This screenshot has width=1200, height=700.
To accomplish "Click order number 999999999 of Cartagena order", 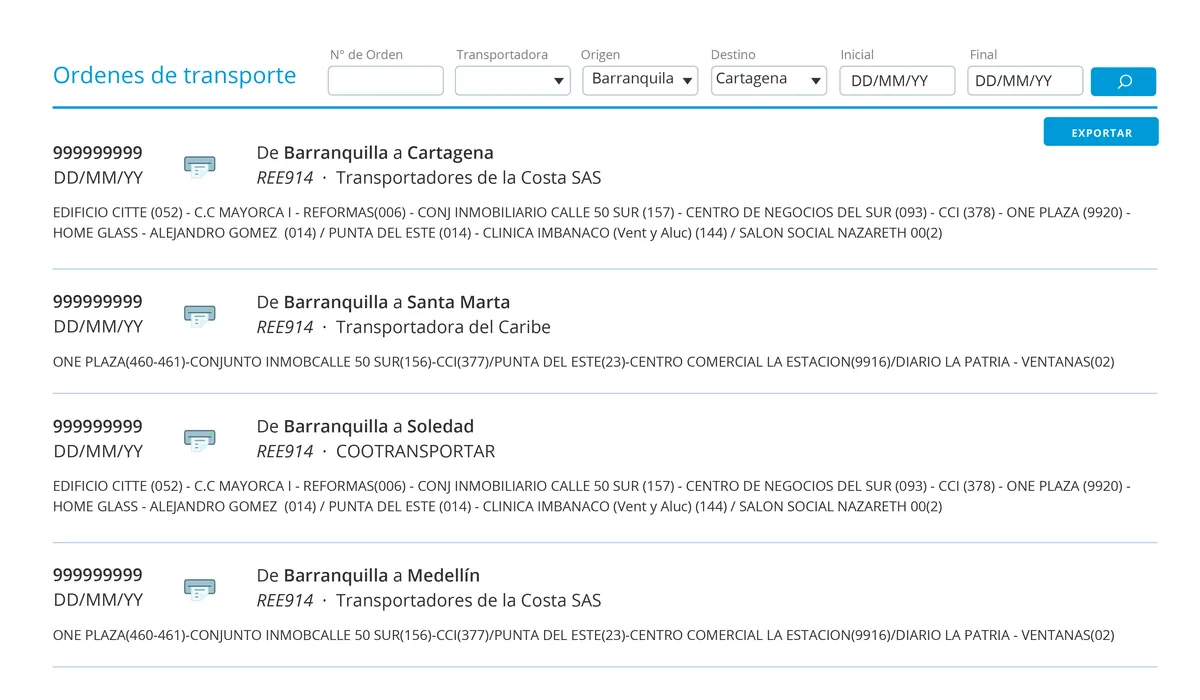I will pos(98,153).
